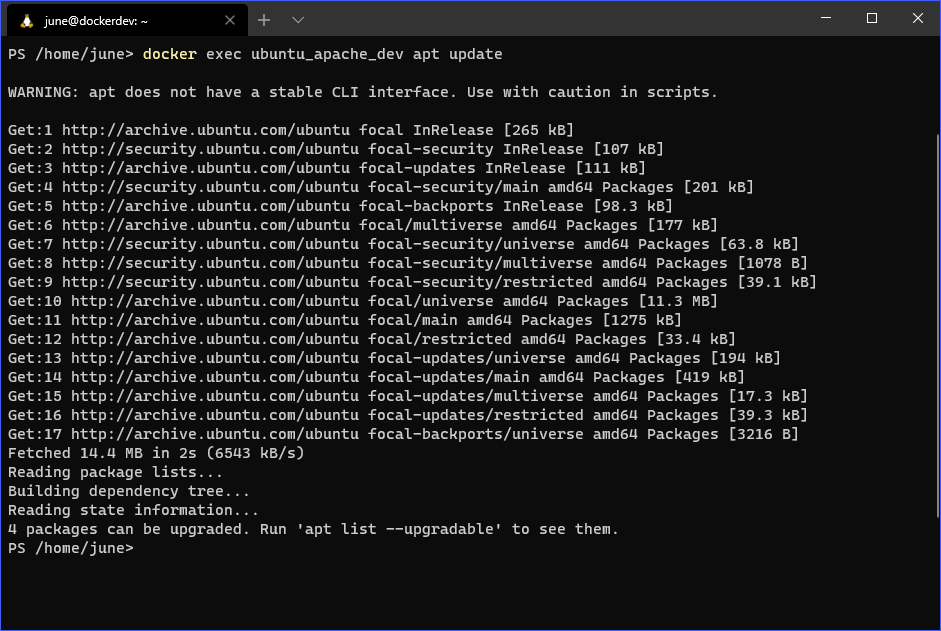Screen dimensions: 941x631
Task: Click the '4 packages can be upgraded' line
Action: [x=313, y=530]
